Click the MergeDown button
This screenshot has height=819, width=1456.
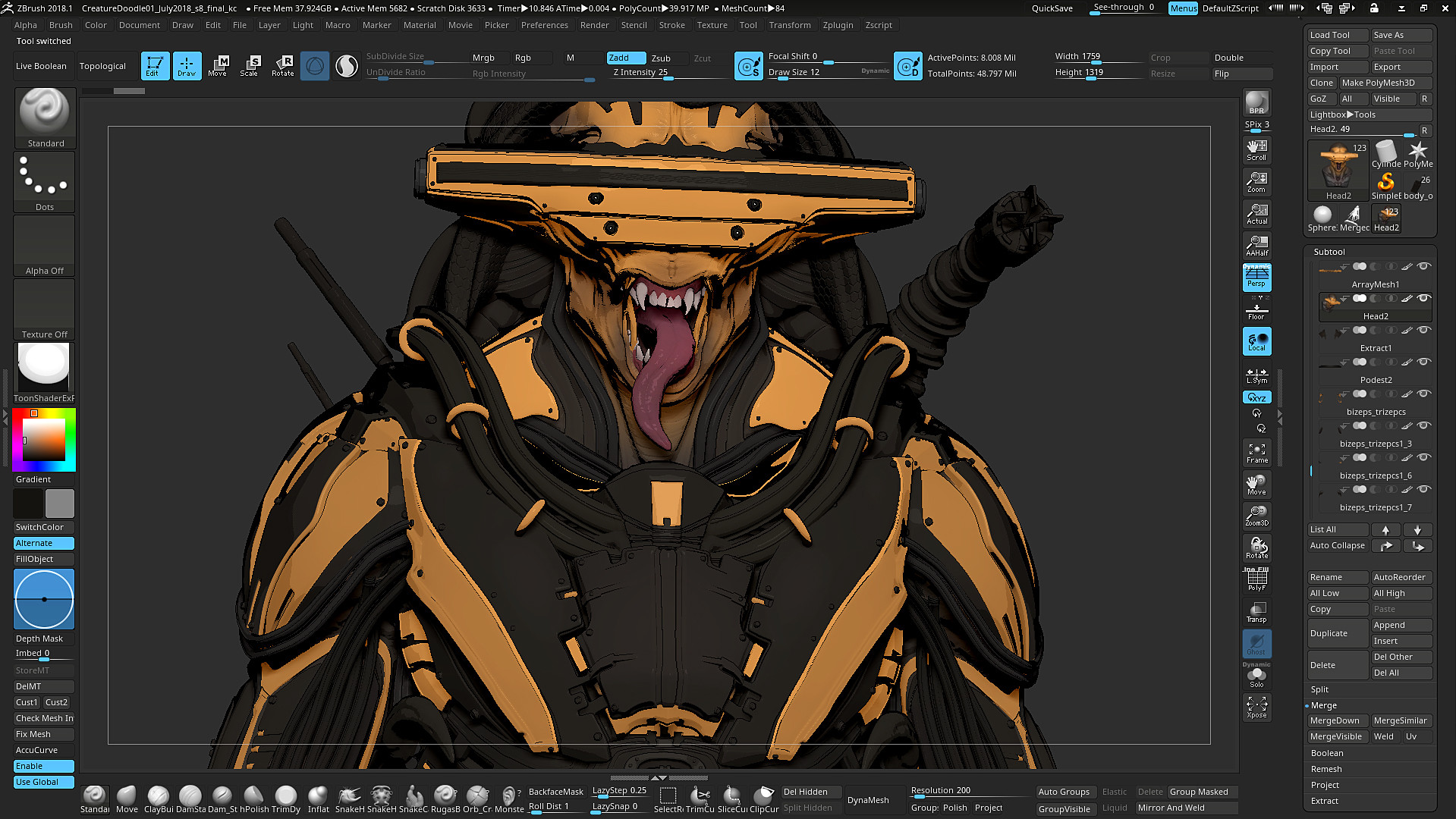tap(1338, 720)
